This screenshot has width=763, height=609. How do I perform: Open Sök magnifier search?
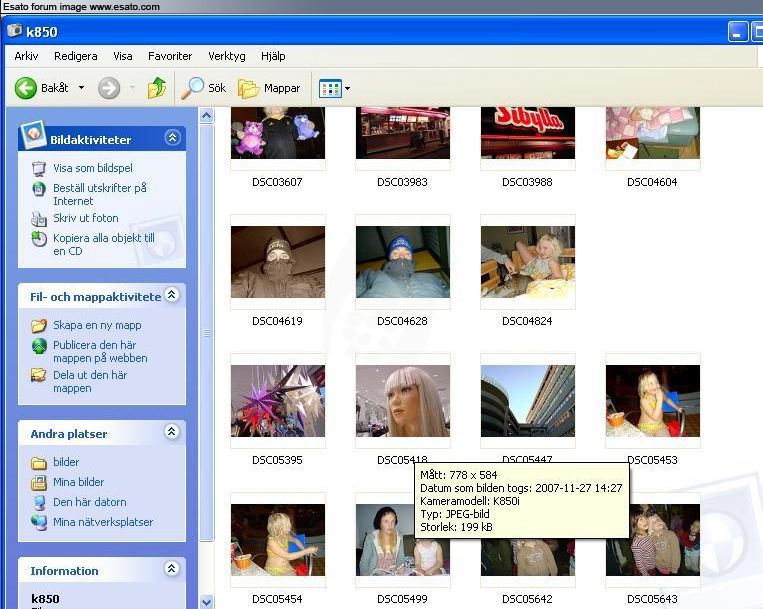tap(203, 88)
